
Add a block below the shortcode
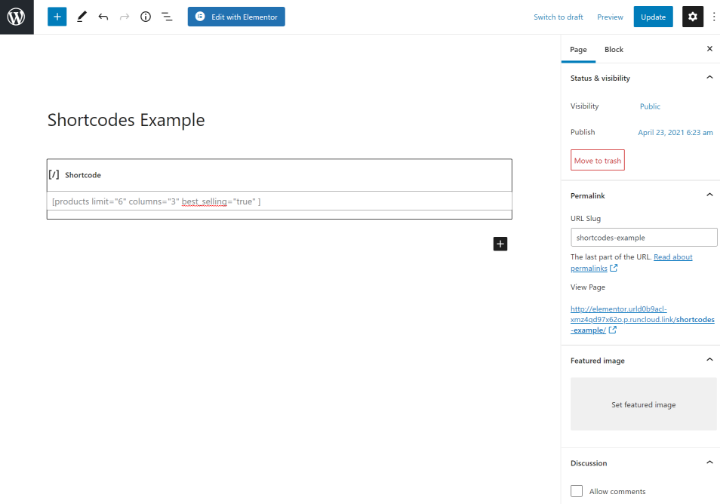[500, 244]
